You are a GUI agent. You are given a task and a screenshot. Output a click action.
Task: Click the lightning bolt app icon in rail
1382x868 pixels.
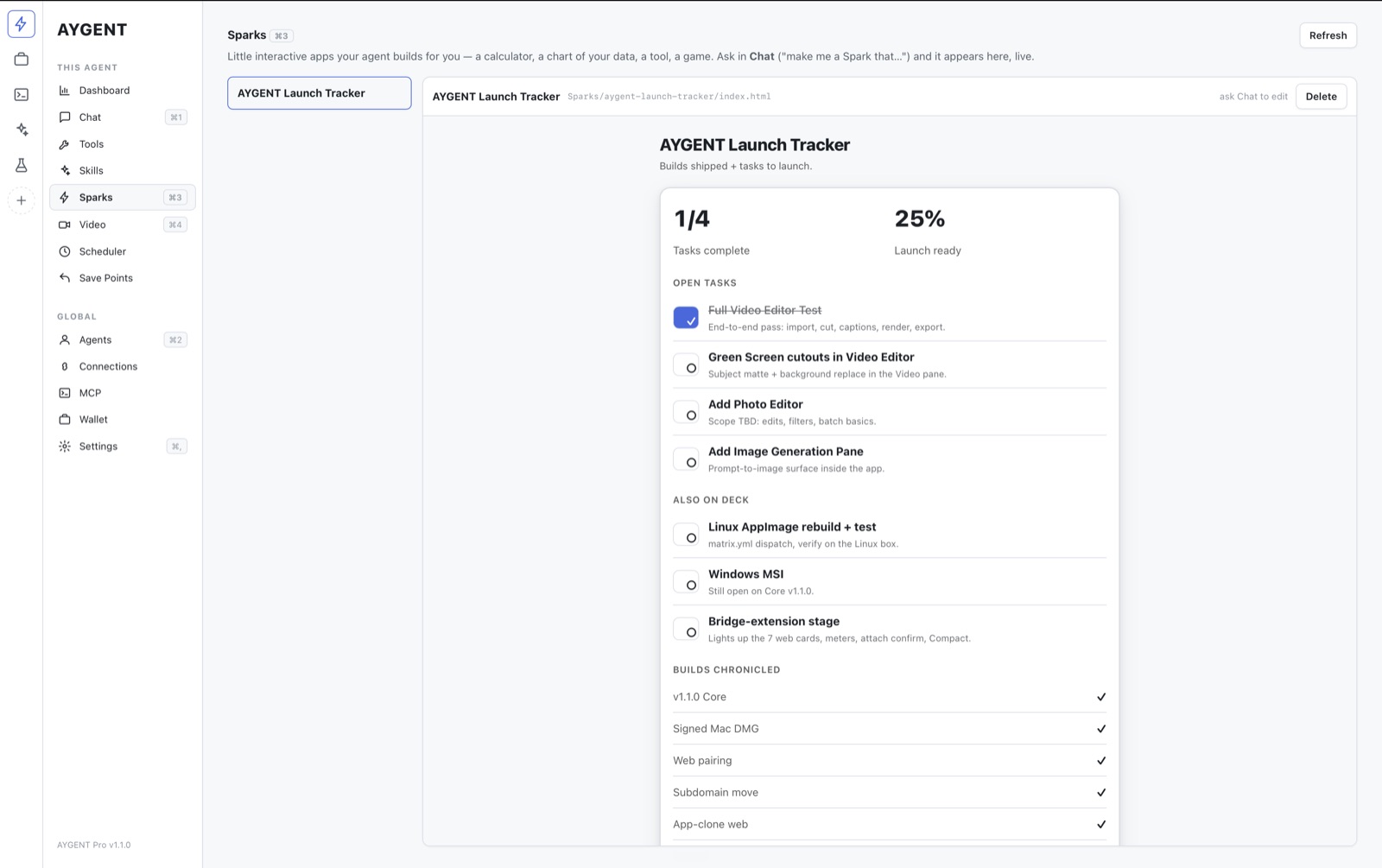(21, 24)
